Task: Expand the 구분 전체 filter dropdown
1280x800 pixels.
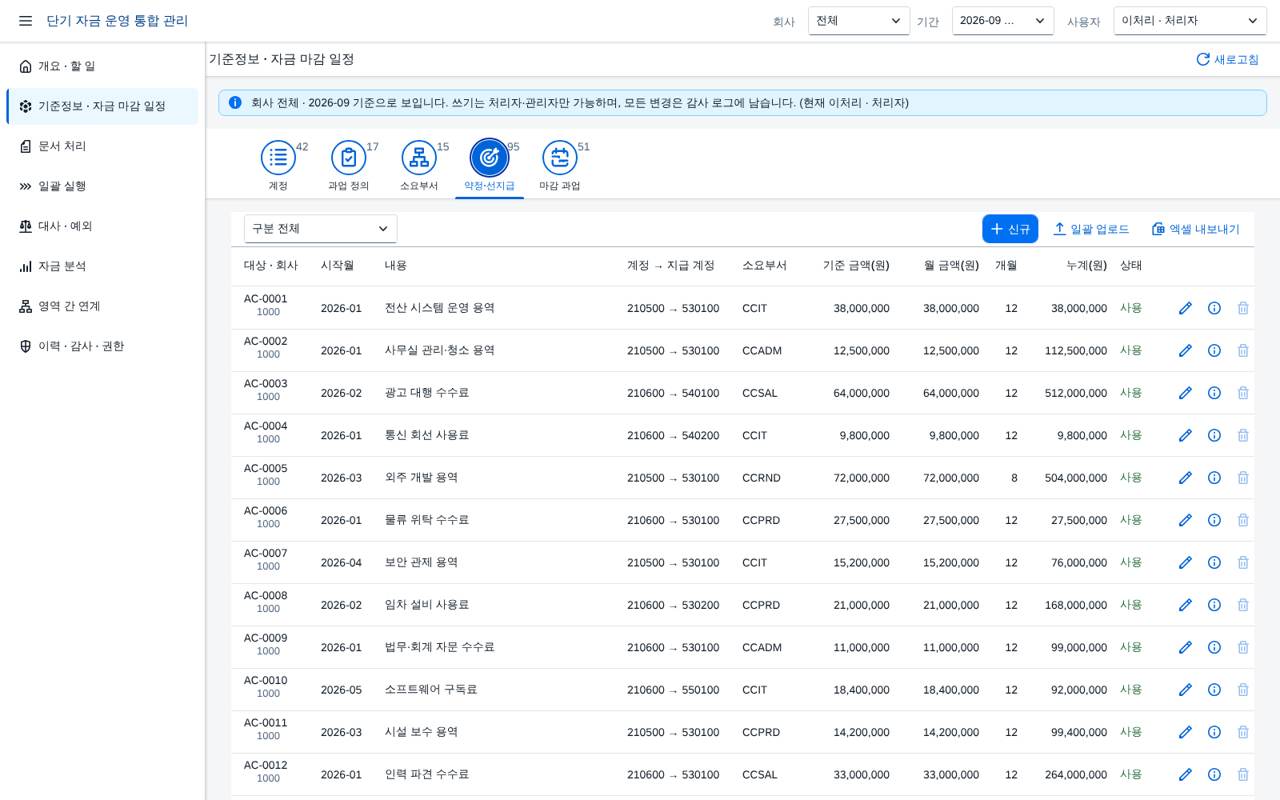Action: click(x=320, y=228)
